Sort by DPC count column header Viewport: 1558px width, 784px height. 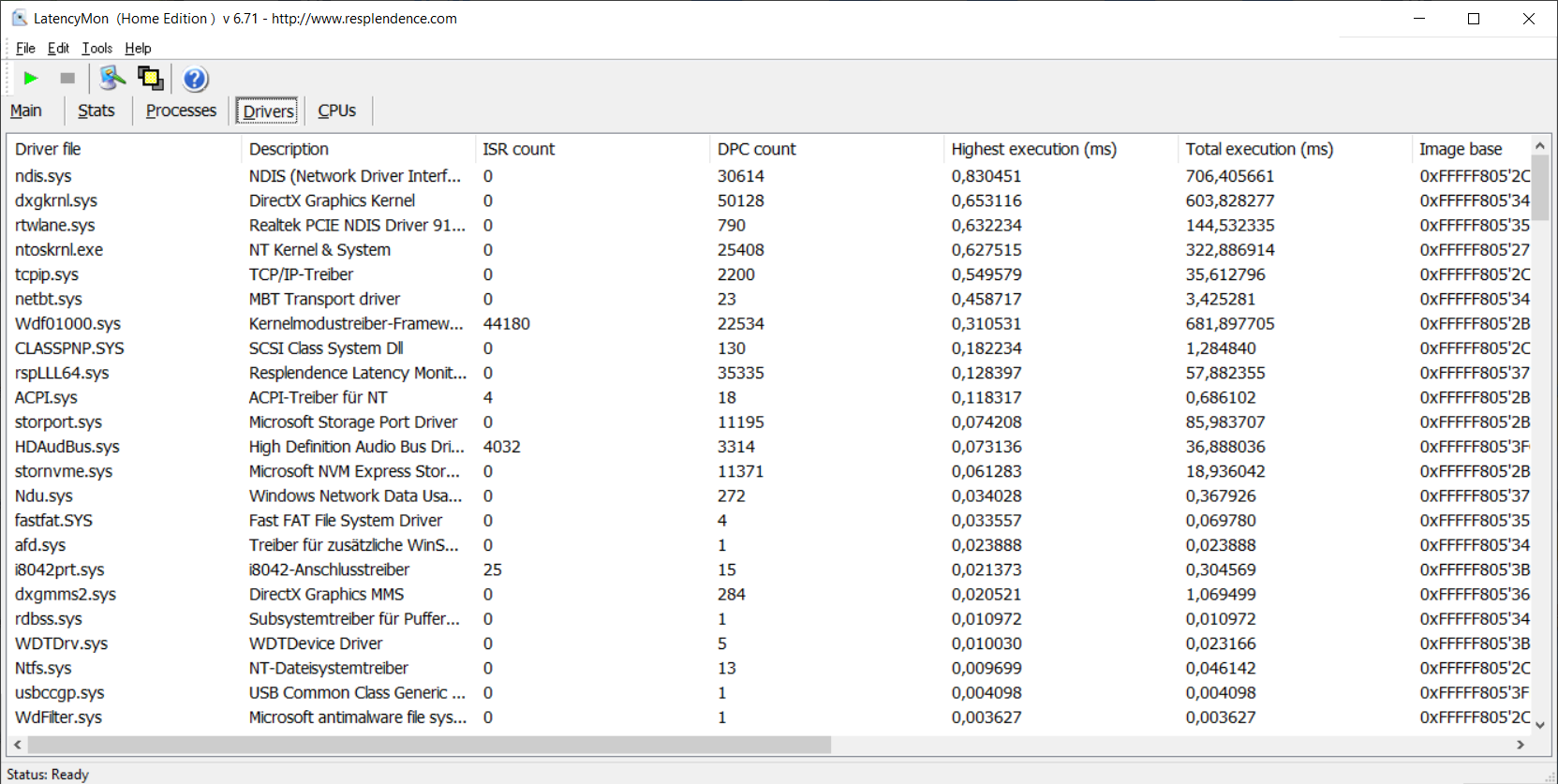pyautogui.click(x=756, y=149)
